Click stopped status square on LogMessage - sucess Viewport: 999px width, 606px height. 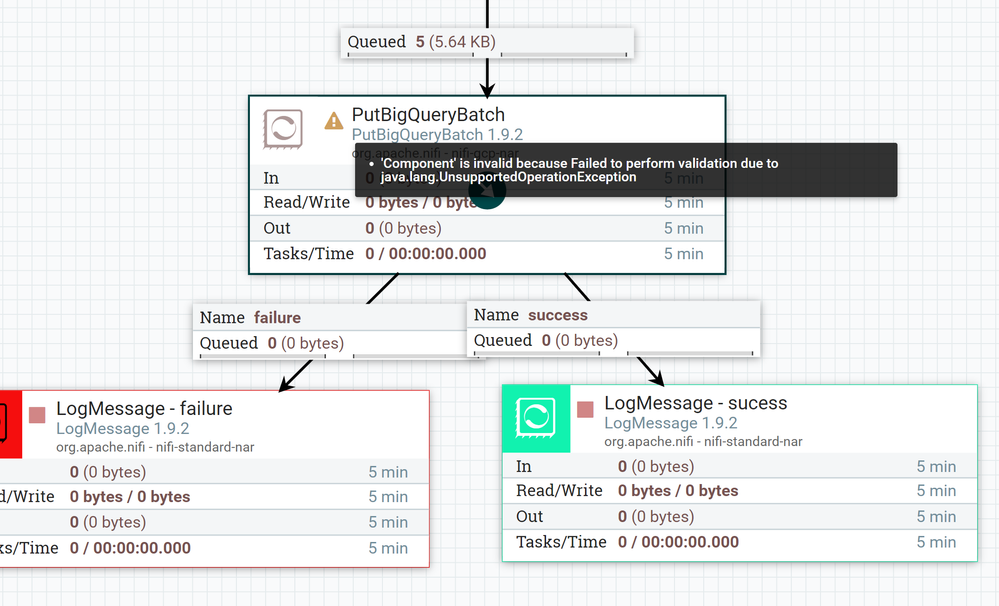coord(585,409)
